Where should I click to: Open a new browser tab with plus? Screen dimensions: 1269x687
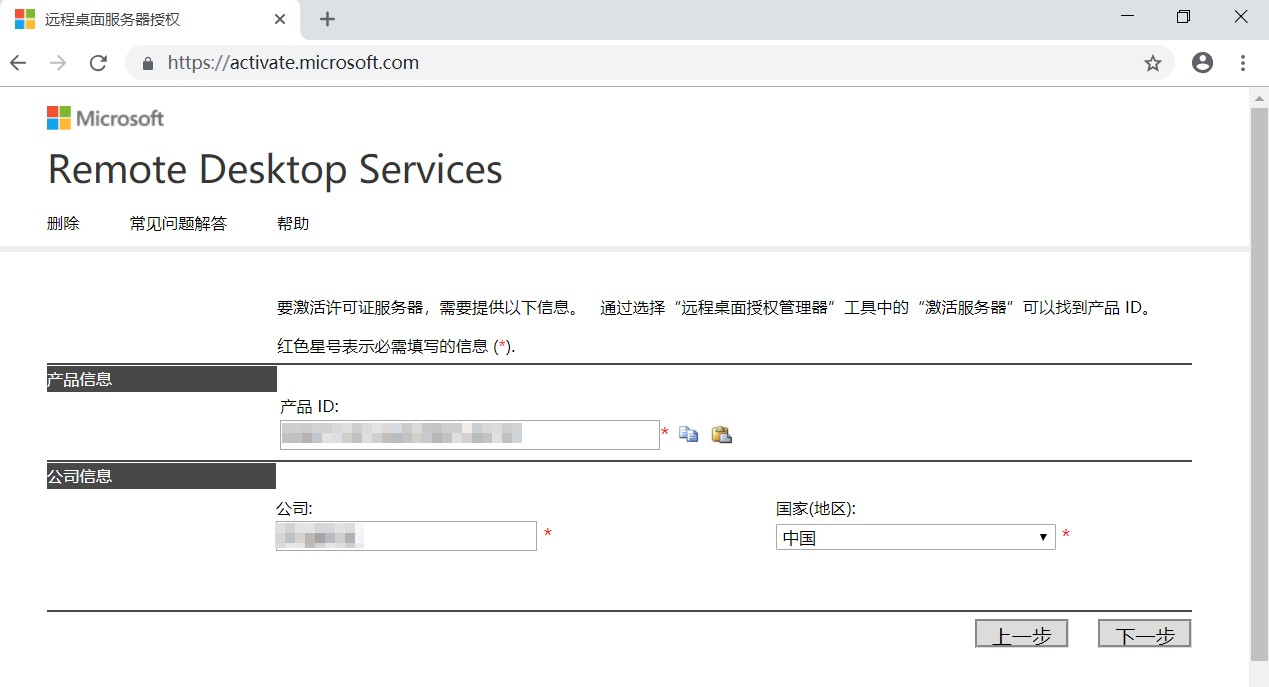(327, 19)
